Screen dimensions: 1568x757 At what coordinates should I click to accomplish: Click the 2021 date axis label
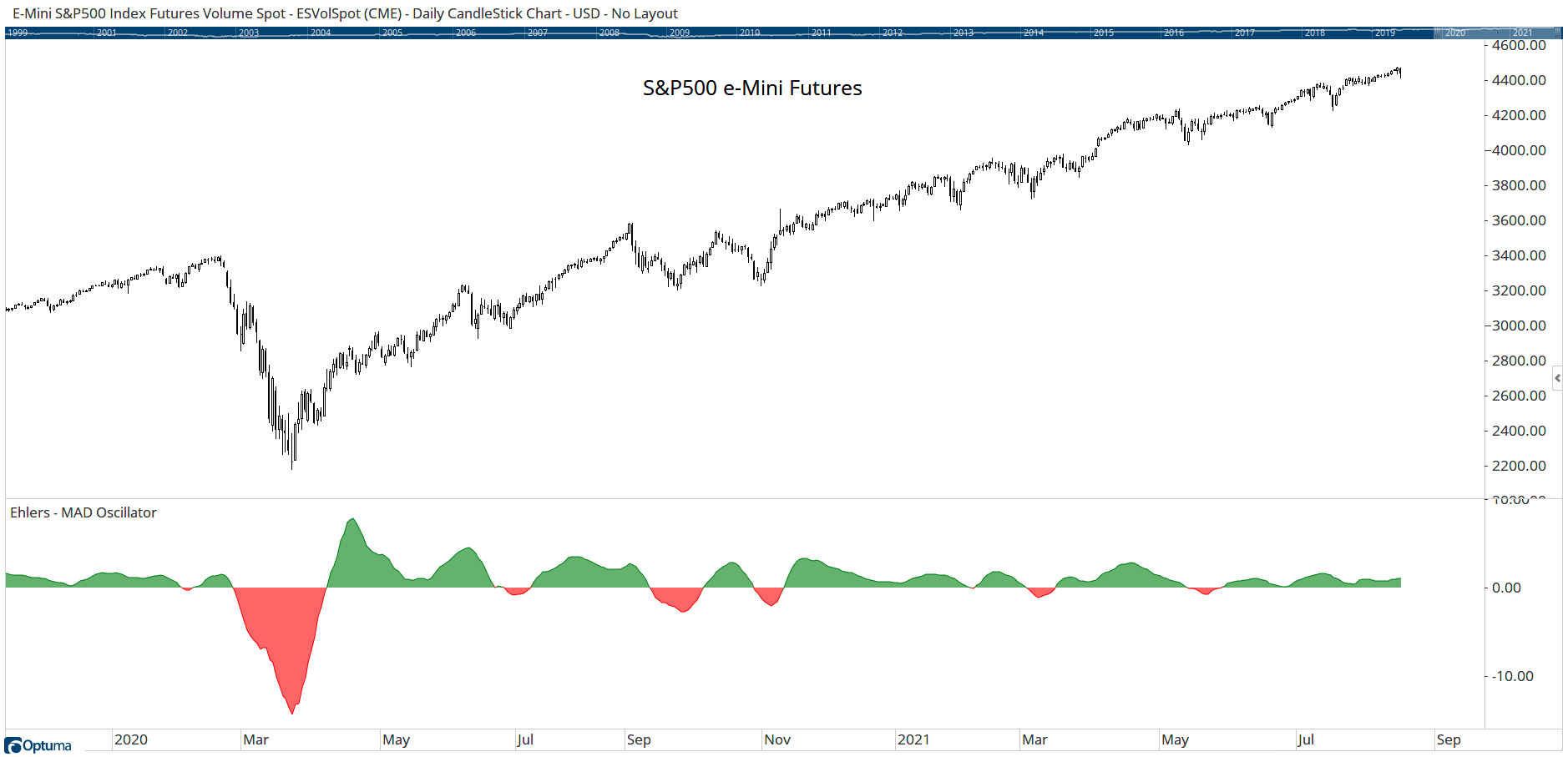pyautogui.click(x=913, y=739)
